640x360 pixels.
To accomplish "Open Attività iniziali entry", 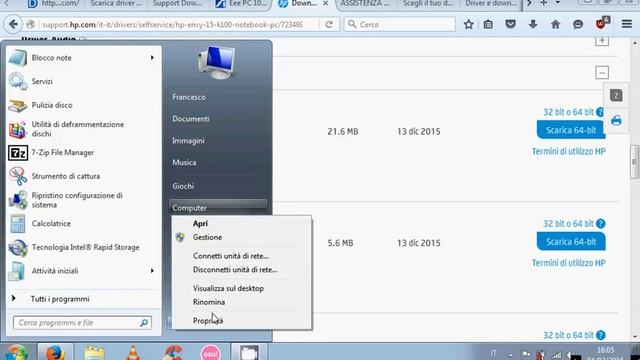I will pos(84,271).
